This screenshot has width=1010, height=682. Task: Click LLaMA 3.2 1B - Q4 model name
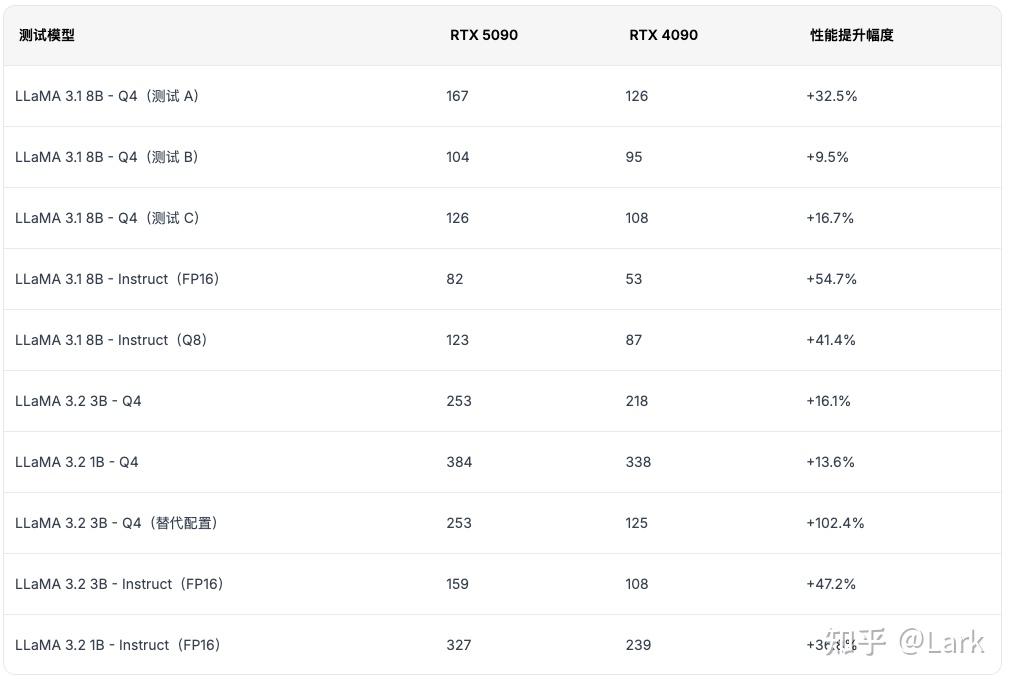[77, 462]
